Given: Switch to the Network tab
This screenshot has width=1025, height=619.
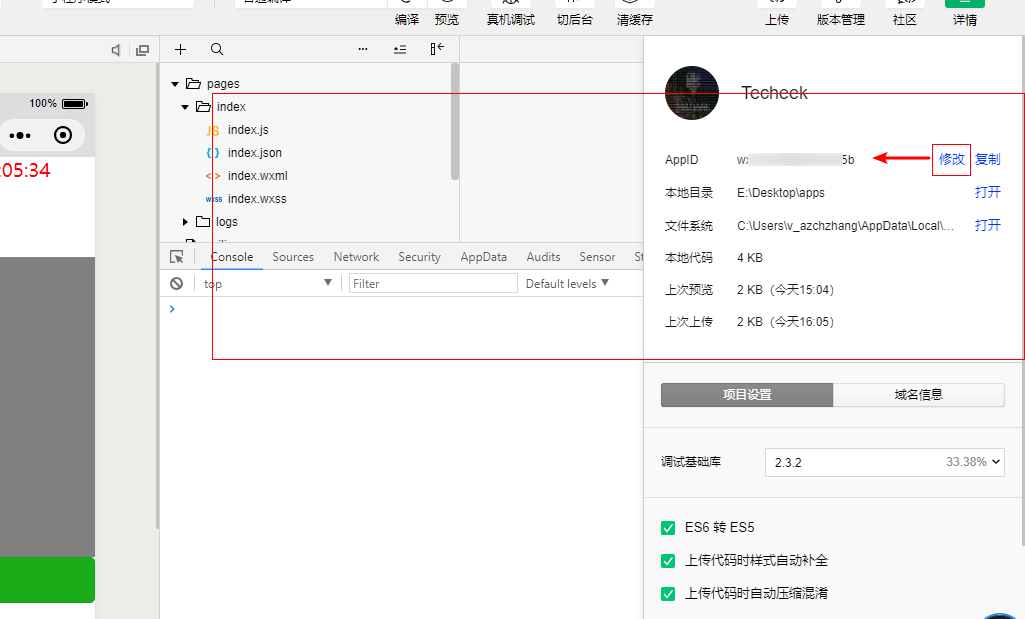Looking at the screenshot, I should point(356,257).
